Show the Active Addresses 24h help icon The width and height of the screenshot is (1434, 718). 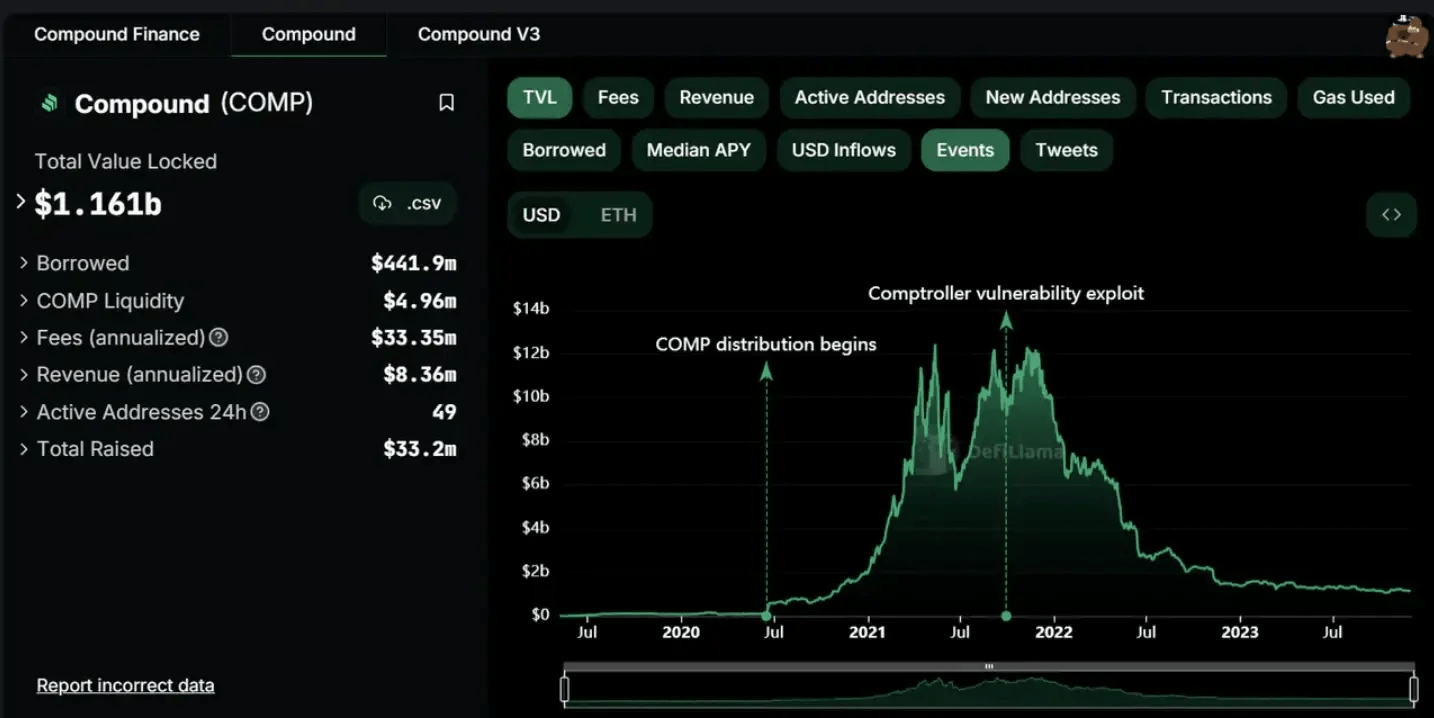[x=260, y=412]
